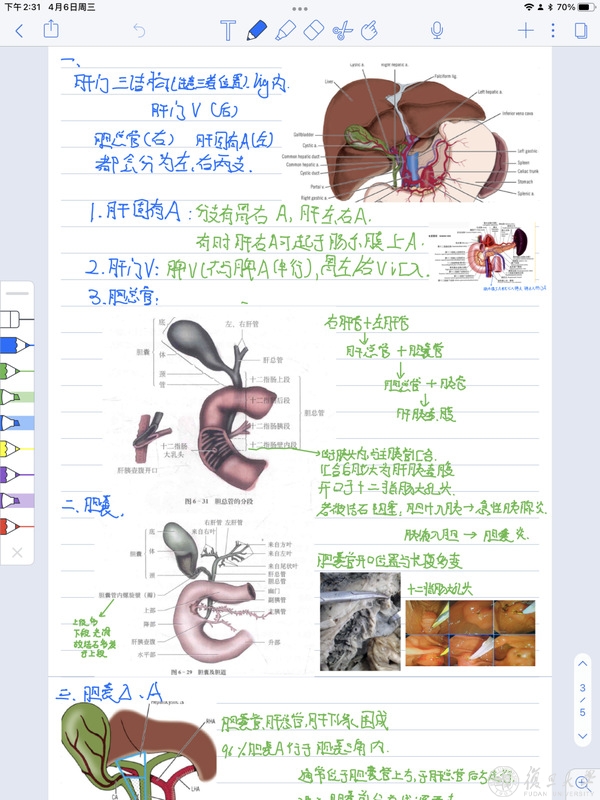The width and height of the screenshot is (600, 800).
Task: Select the Pen tool in toolbar
Action: (257, 30)
